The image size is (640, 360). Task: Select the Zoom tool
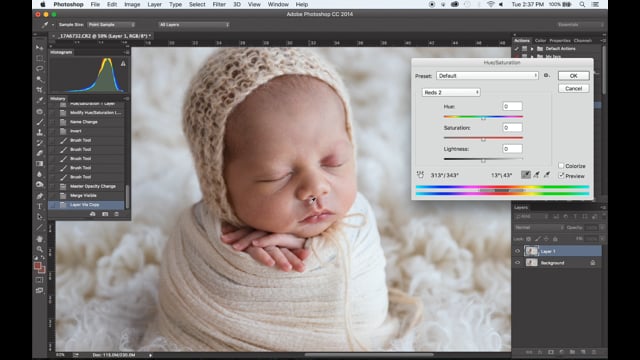[x=40, y=249]
